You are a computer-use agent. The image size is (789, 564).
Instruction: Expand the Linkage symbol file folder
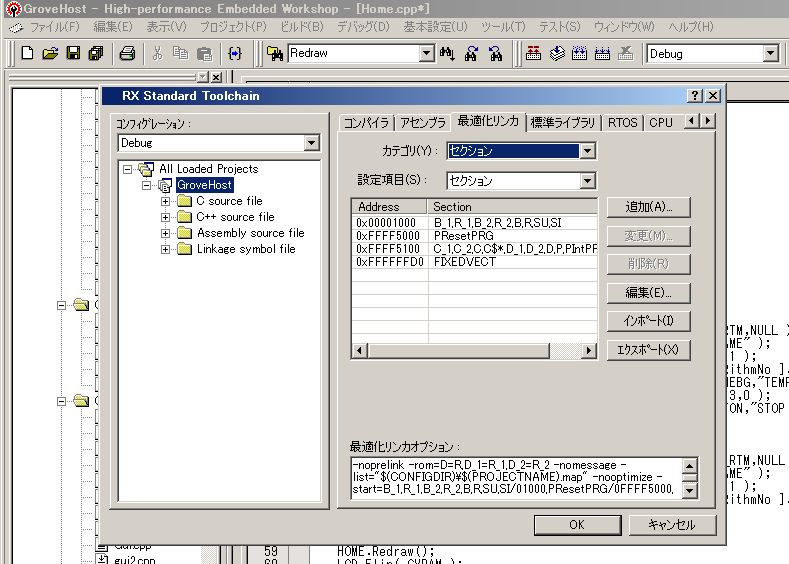point(165,250)
